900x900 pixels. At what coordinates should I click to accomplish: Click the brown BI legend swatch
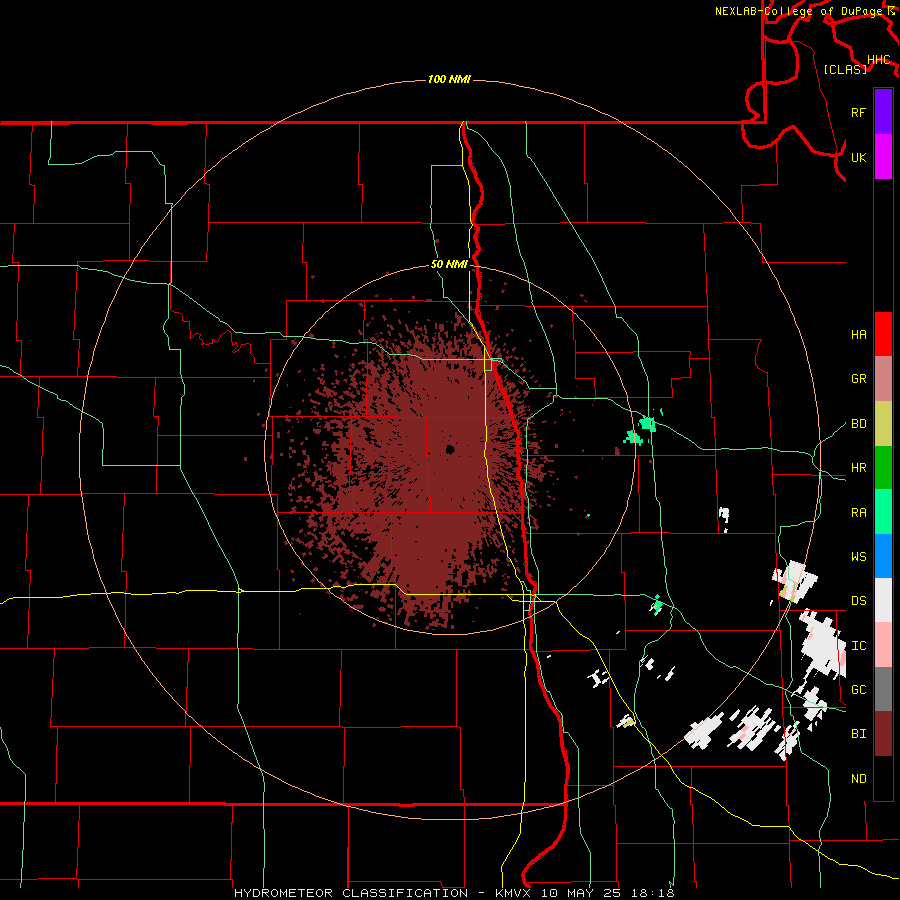click(x=883, y=734)
